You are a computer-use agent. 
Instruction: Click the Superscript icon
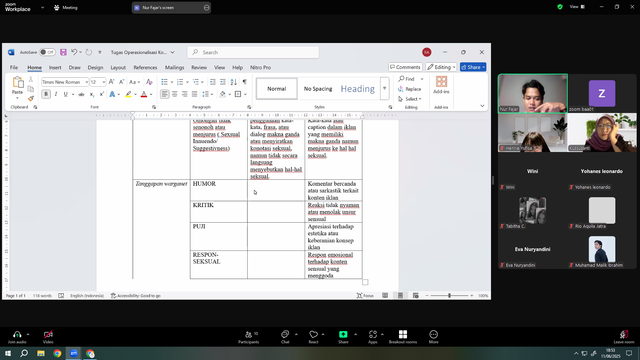(102, 94)
